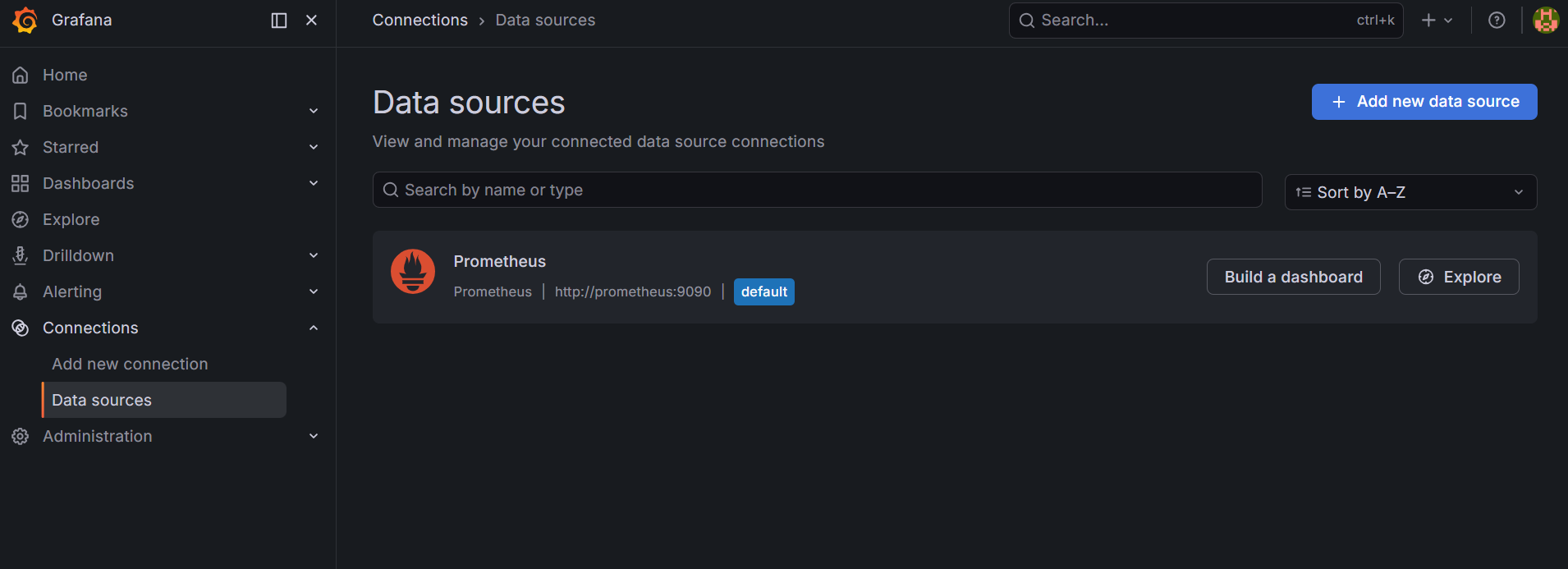
Task: Click the Administration gear icon
Action: tap(21, 436)
